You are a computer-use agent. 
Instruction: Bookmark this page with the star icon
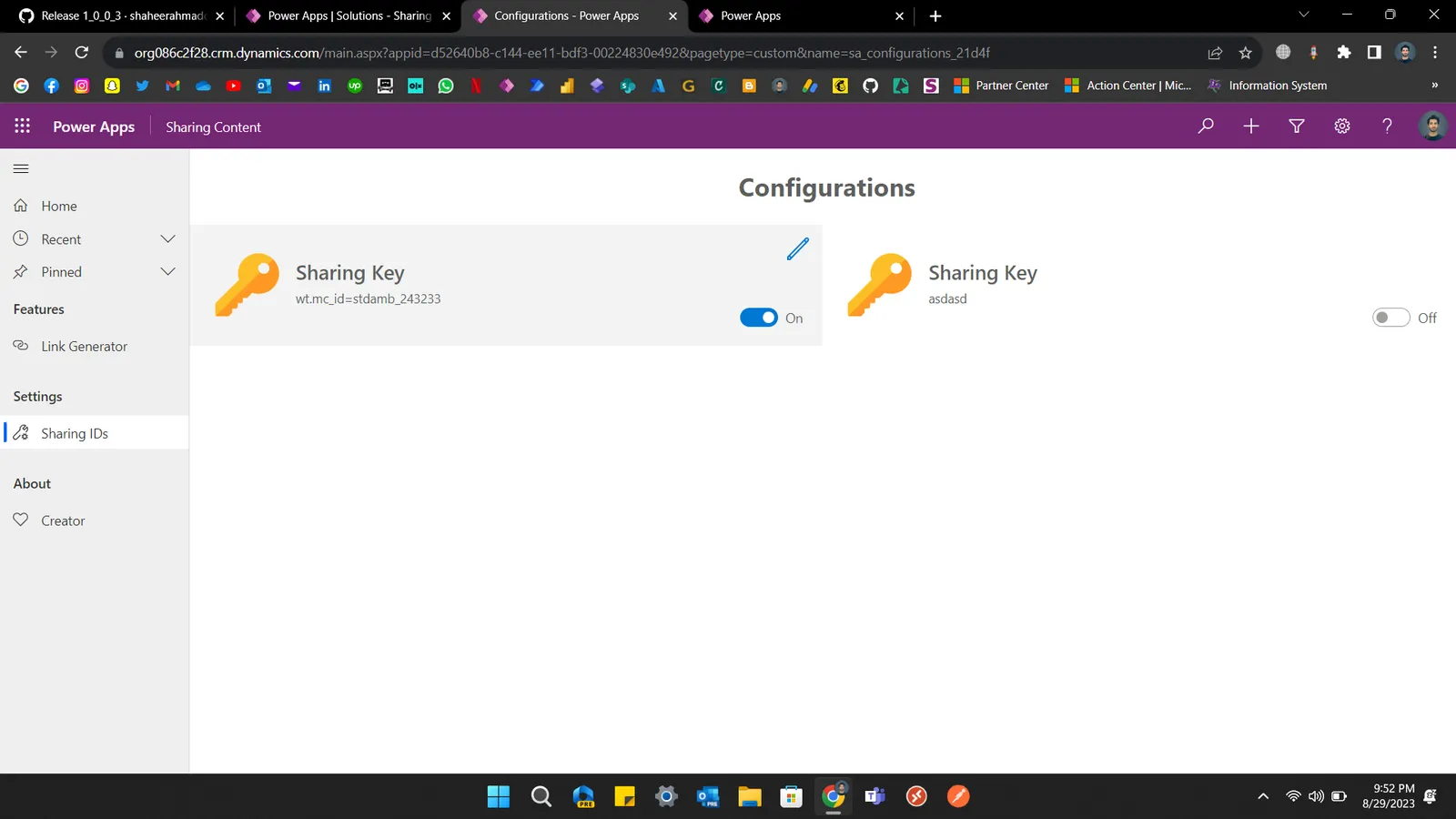point(1246,53)
